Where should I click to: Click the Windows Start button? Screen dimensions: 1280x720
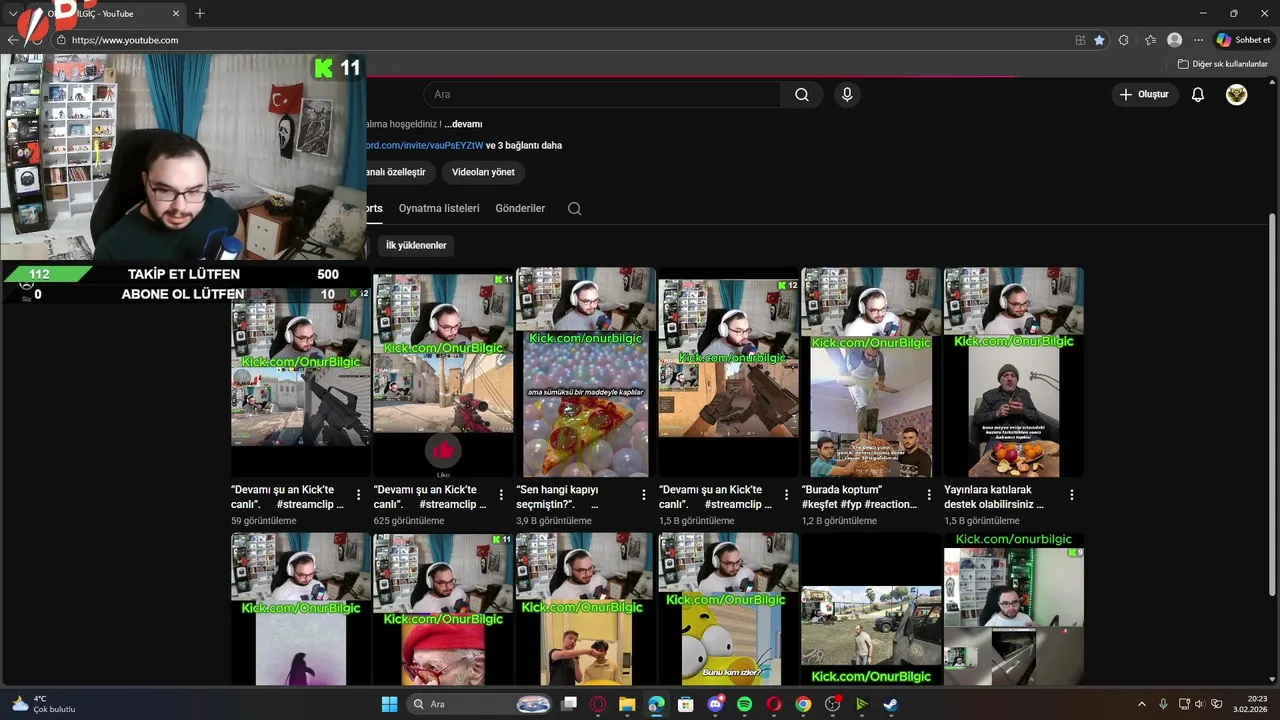pyautogui.click(x=389, y=704)
